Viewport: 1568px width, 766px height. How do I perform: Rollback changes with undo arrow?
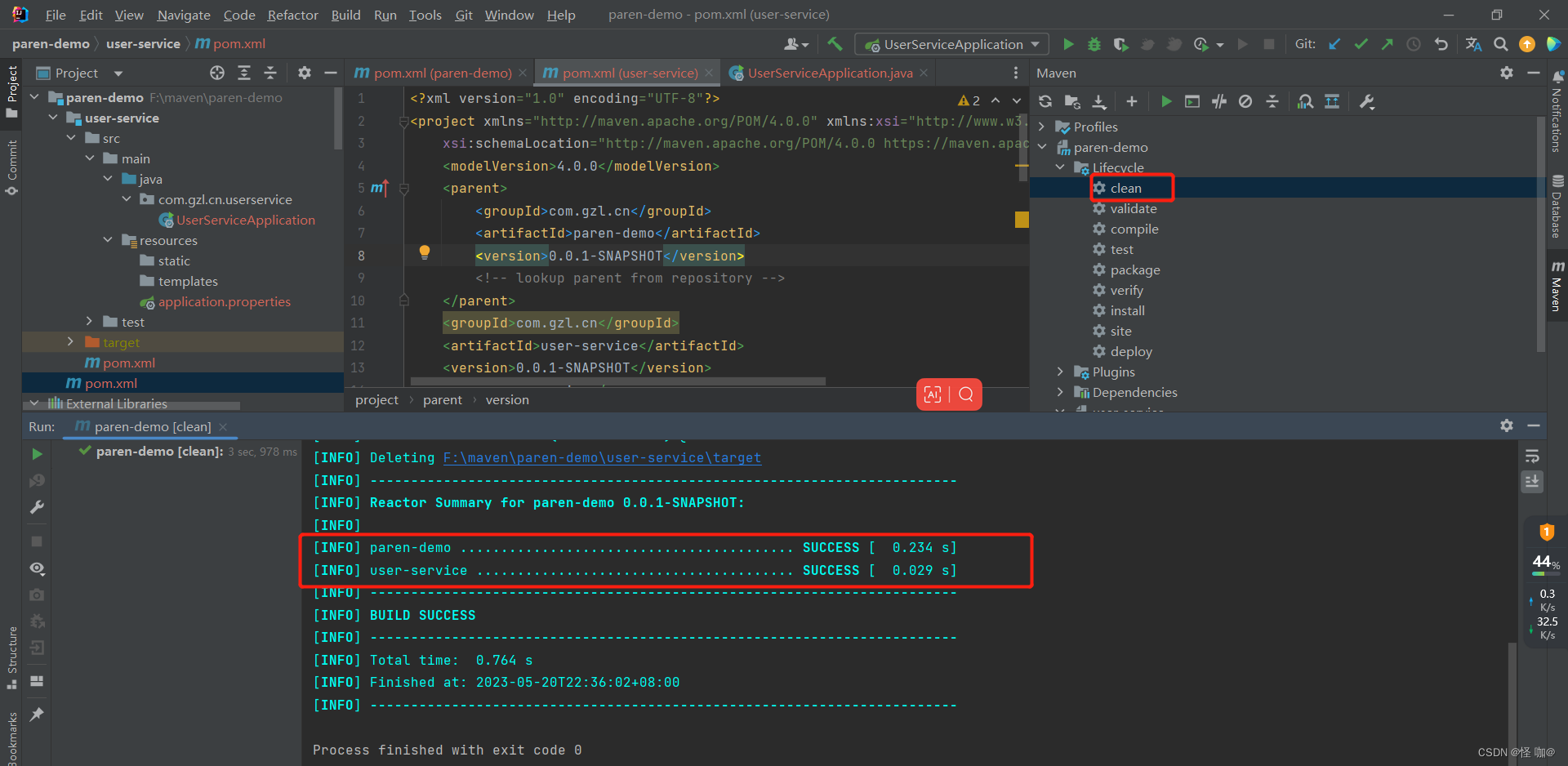coord(1441,44)
